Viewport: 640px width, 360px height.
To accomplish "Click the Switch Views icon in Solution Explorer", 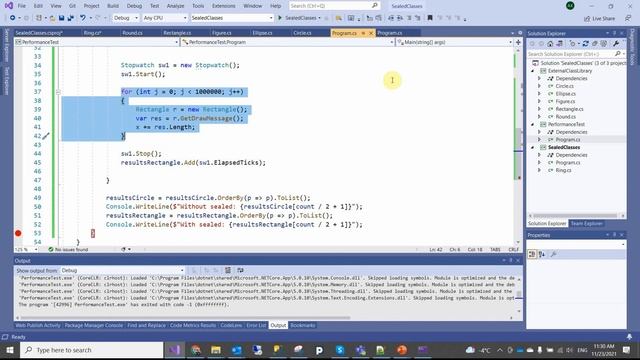I will (x=559, y=44).
